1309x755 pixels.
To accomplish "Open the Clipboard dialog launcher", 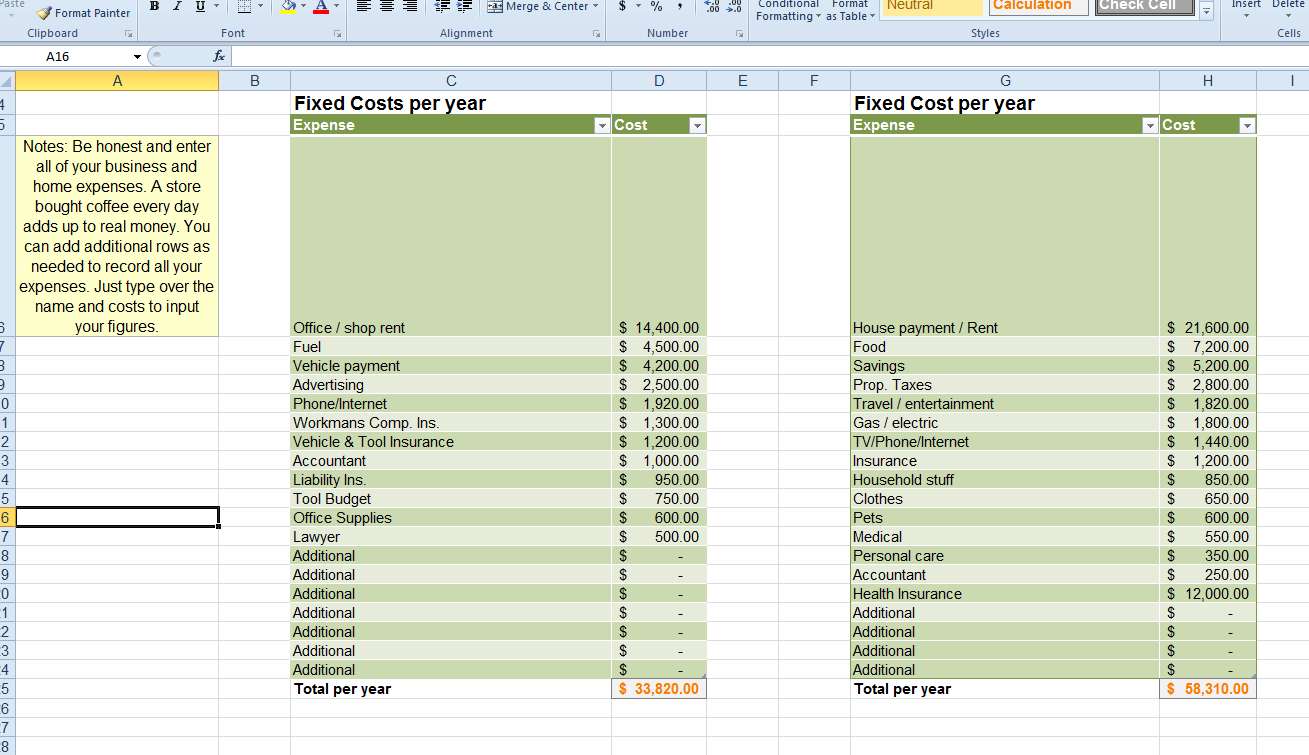I will [128, 34].
